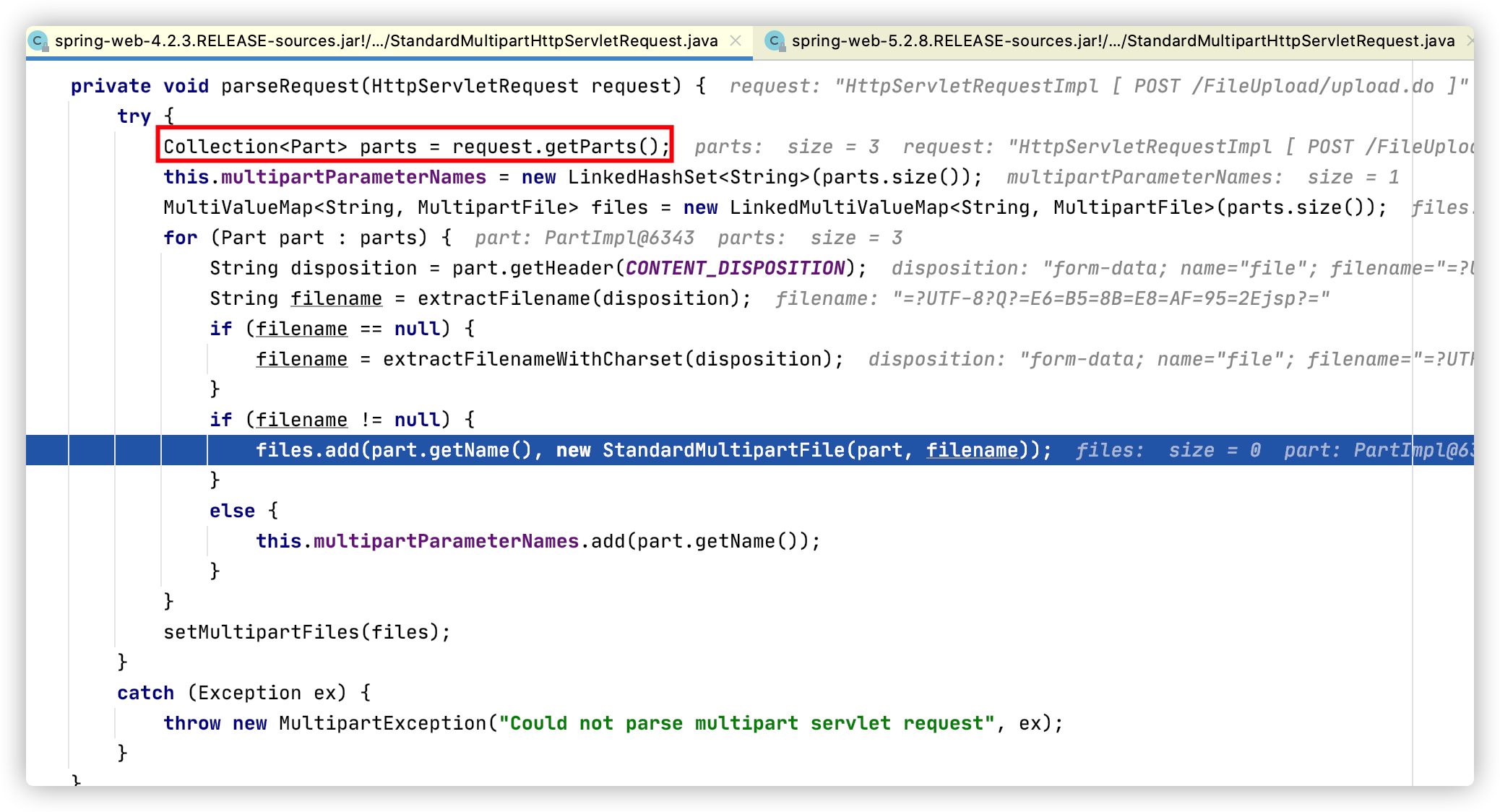Click multipartParameterNames.add(part.getName()) statement
This screenshot has width=1500, height=812.
pos(538,541)
